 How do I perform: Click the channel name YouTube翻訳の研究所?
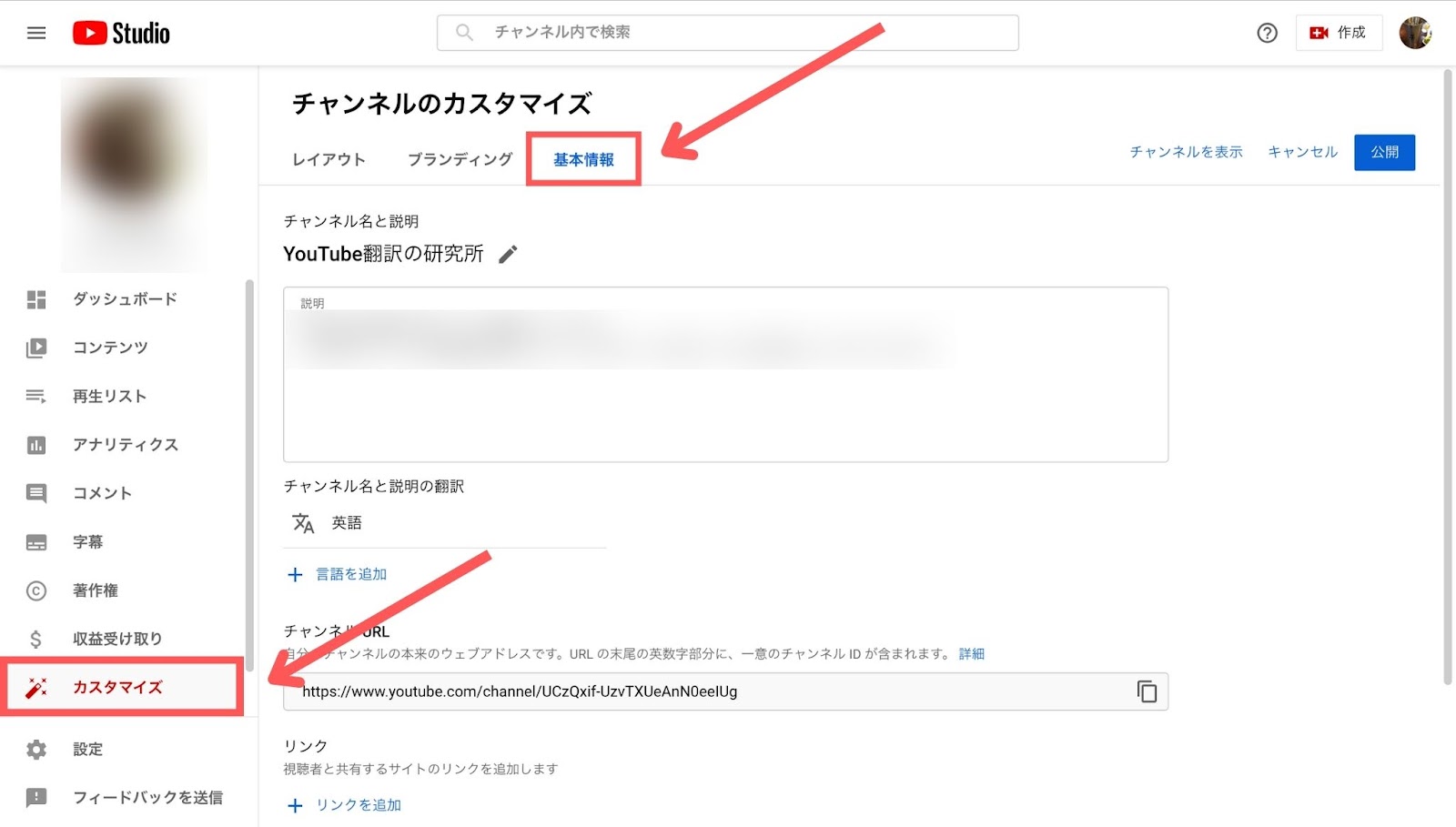(383, 254)
